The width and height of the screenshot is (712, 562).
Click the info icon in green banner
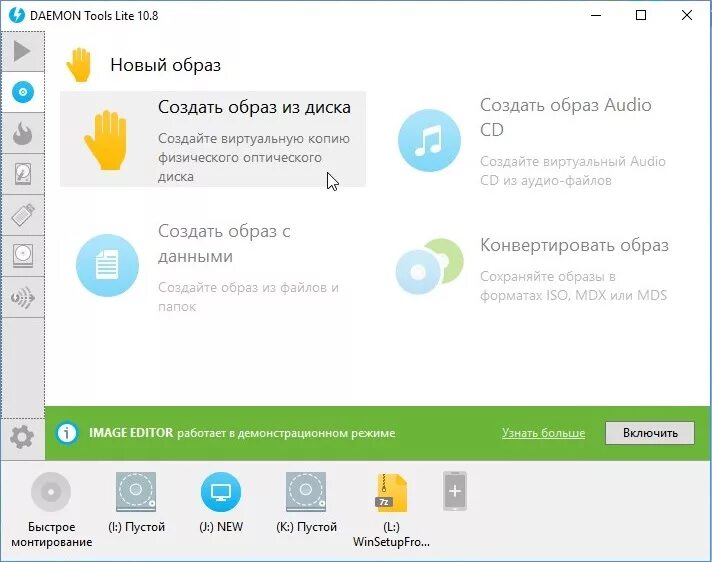click(67, 433)
